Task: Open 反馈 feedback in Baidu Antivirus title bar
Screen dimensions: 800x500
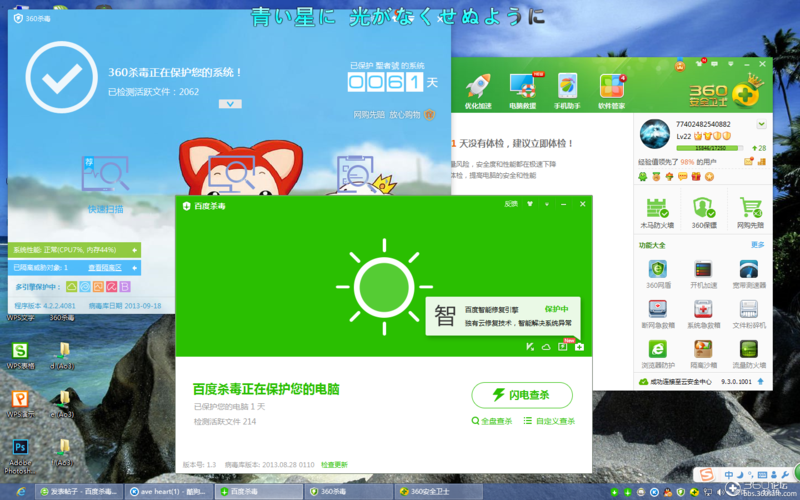Action: click(511, 204)
